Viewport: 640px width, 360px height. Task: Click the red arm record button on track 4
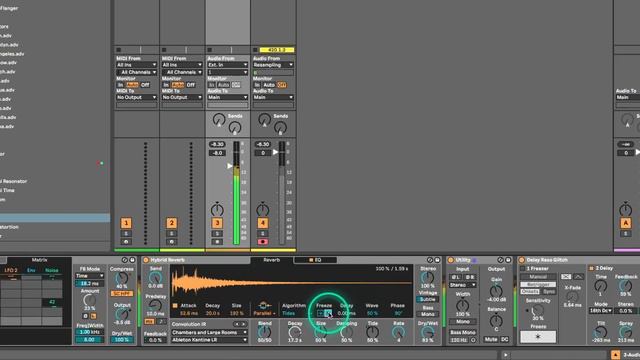(x=262, y=242)
